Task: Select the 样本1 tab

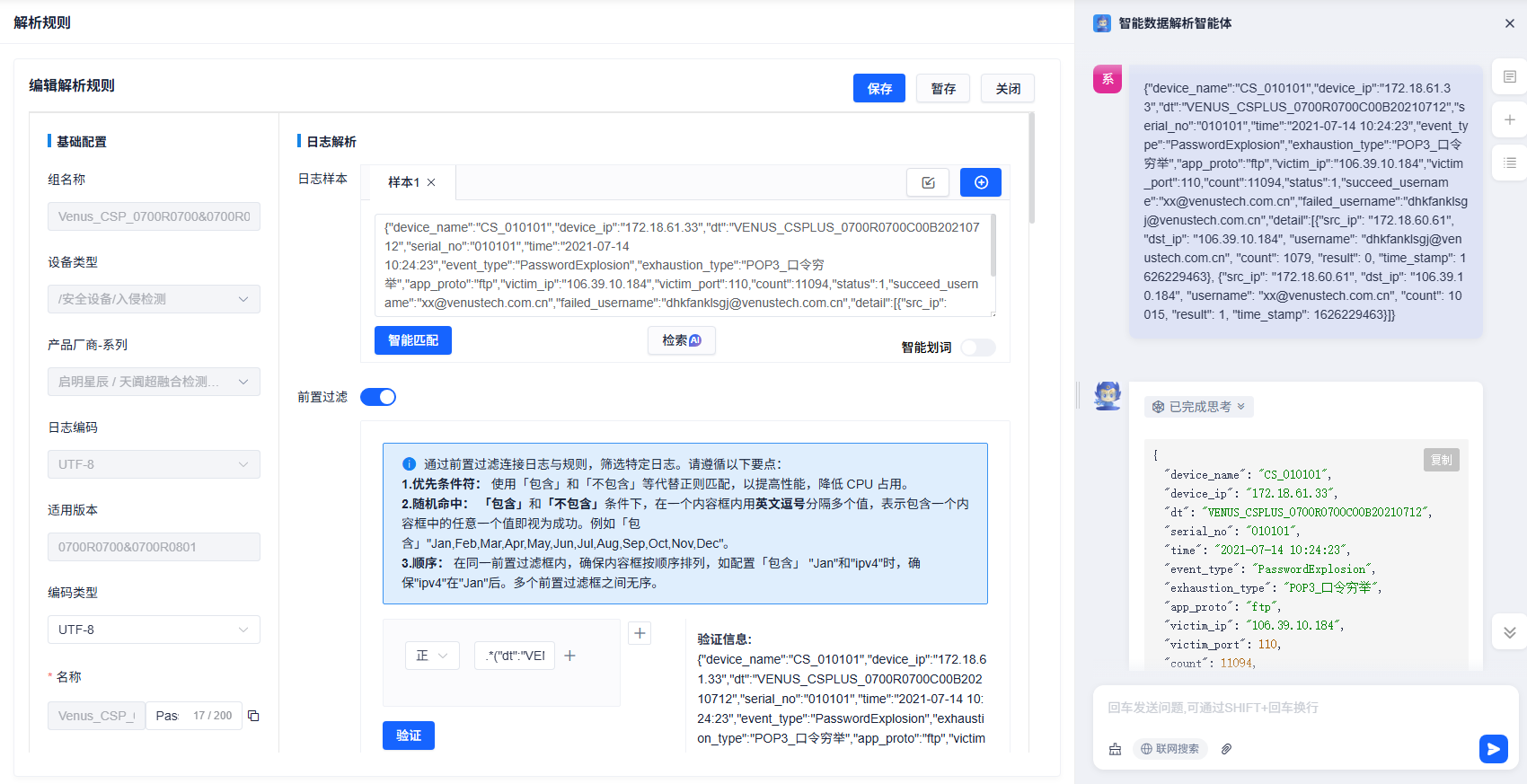Action: pos(403,182)
